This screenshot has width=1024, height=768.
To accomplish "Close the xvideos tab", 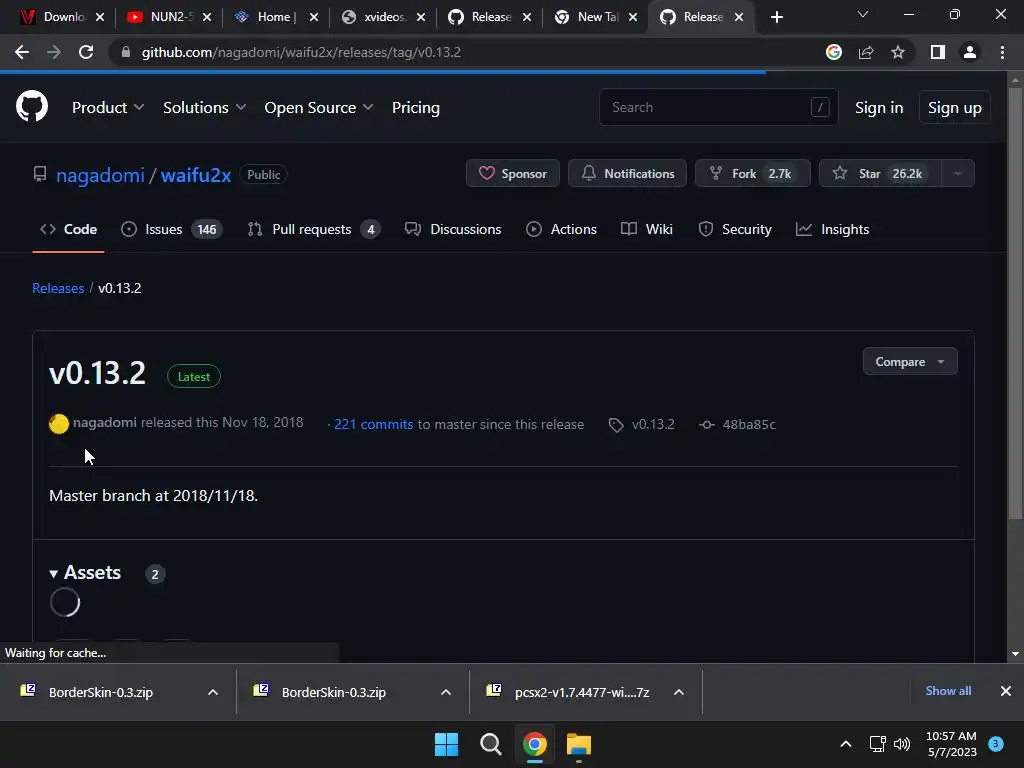I will pos(421,17).
